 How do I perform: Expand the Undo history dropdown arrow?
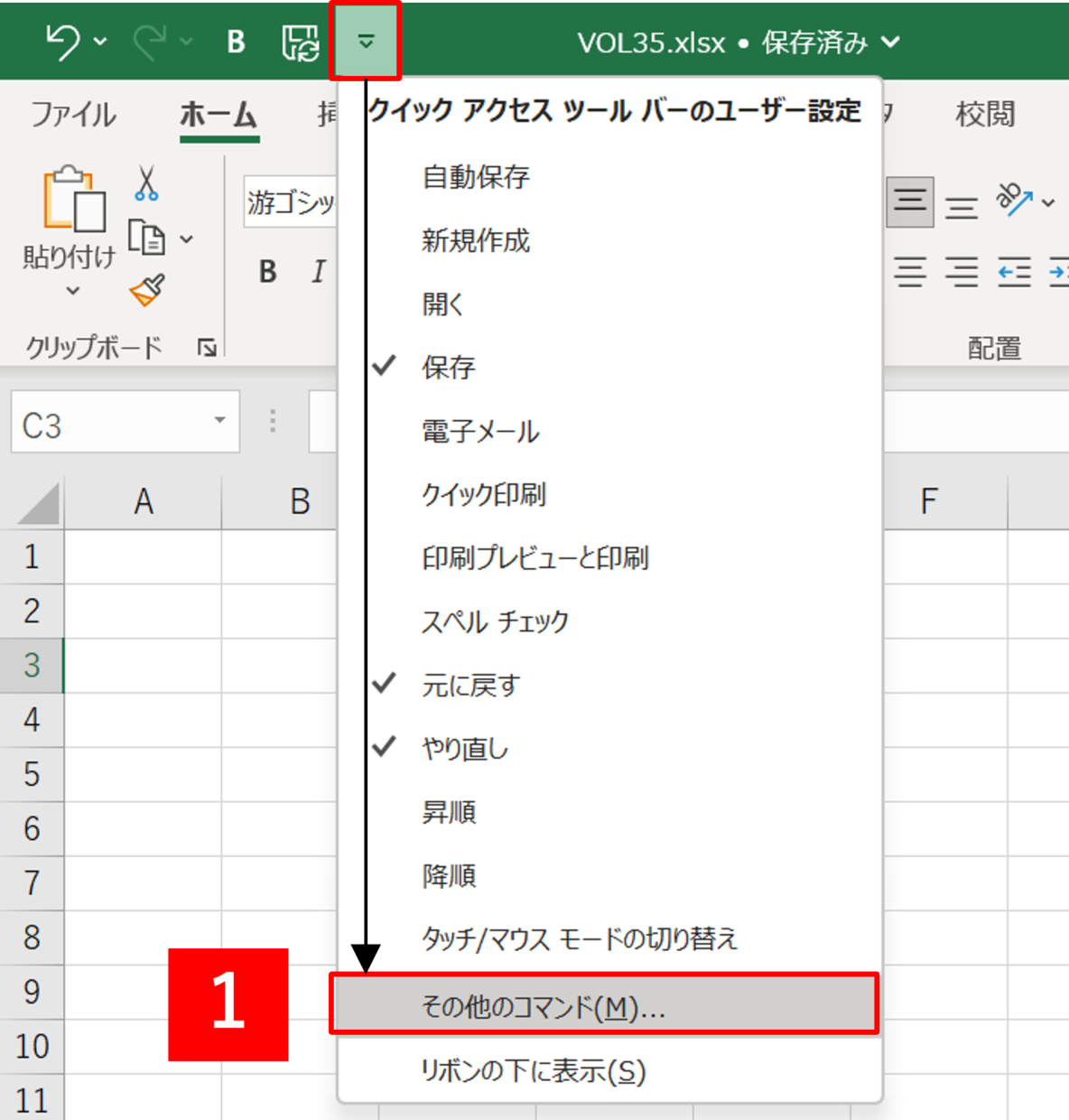(100, 42)
